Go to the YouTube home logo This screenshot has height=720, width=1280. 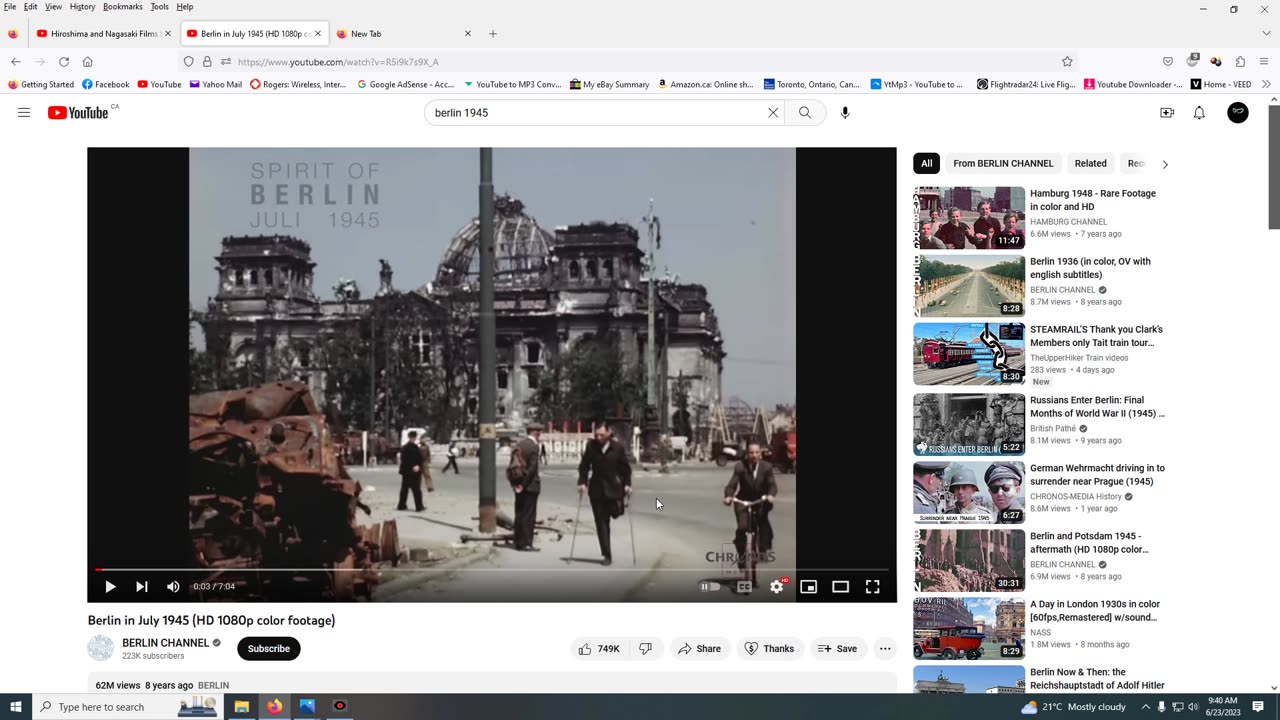point(78,113)
